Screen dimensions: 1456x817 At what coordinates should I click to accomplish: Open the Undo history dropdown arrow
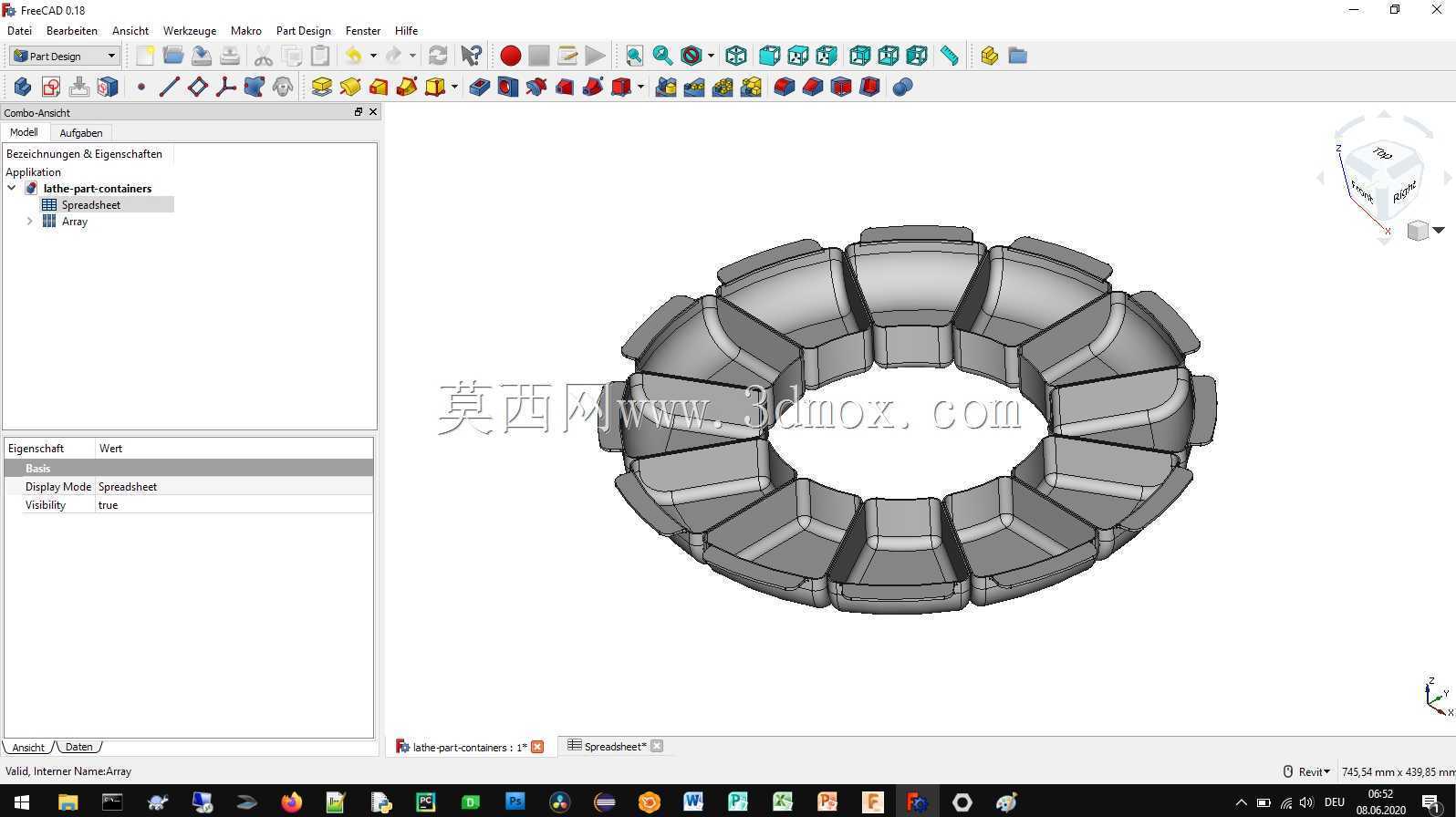[373, 56]
